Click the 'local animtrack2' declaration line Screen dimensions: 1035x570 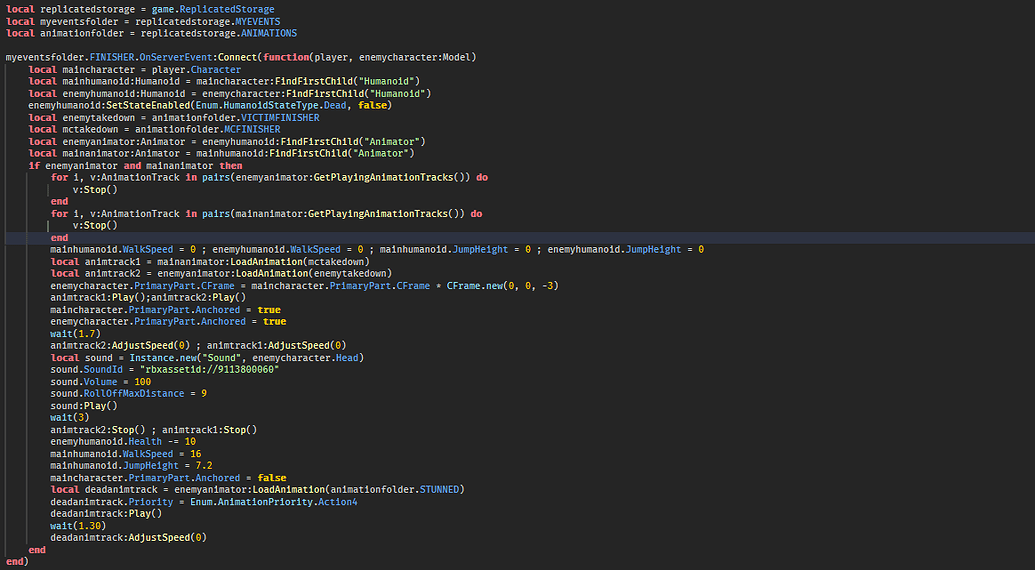point(221,274)
